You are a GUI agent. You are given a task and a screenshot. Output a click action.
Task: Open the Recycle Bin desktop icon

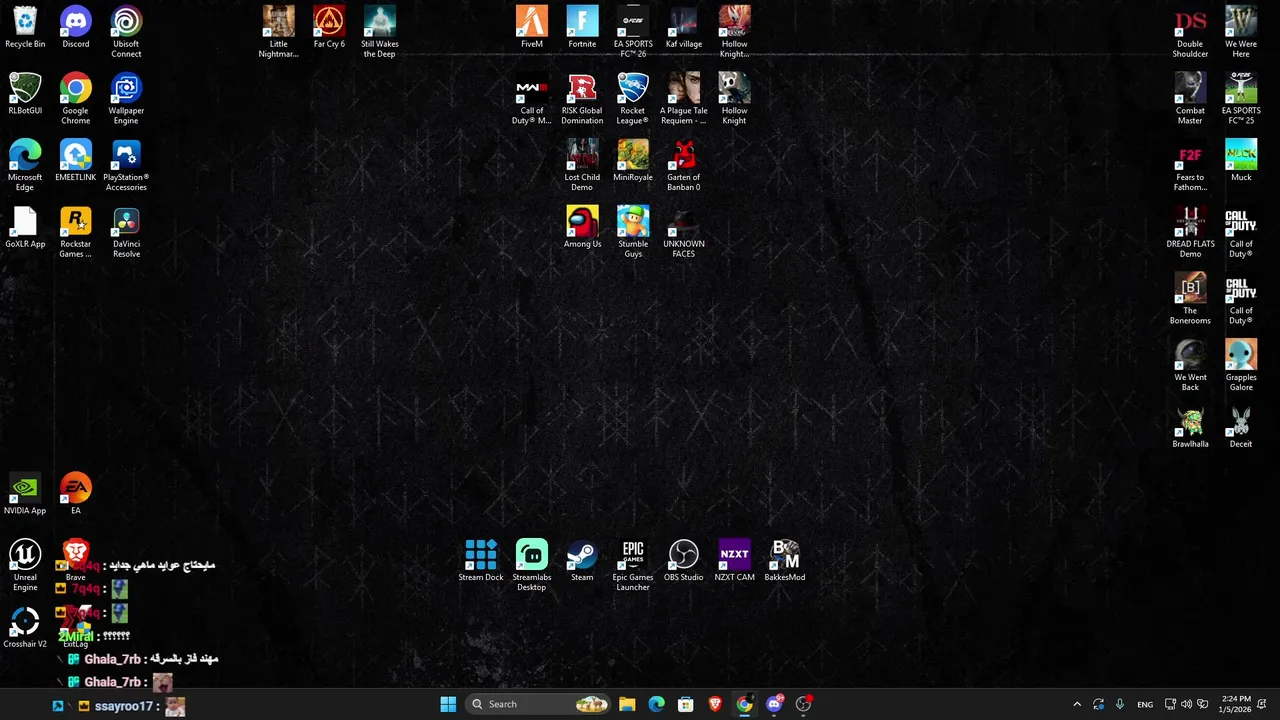[x=25, y=28]
